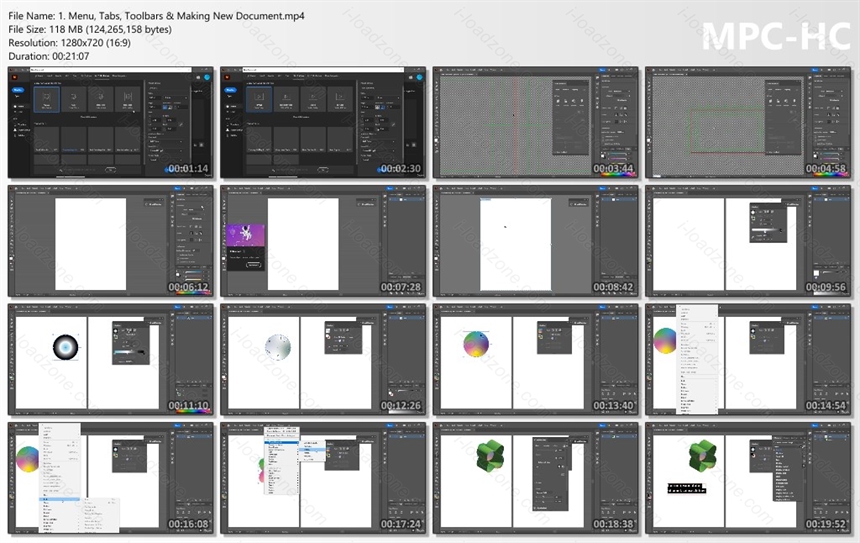
Task: Pick the frame stamped 00:09:56
Action: tap(748, 241)
